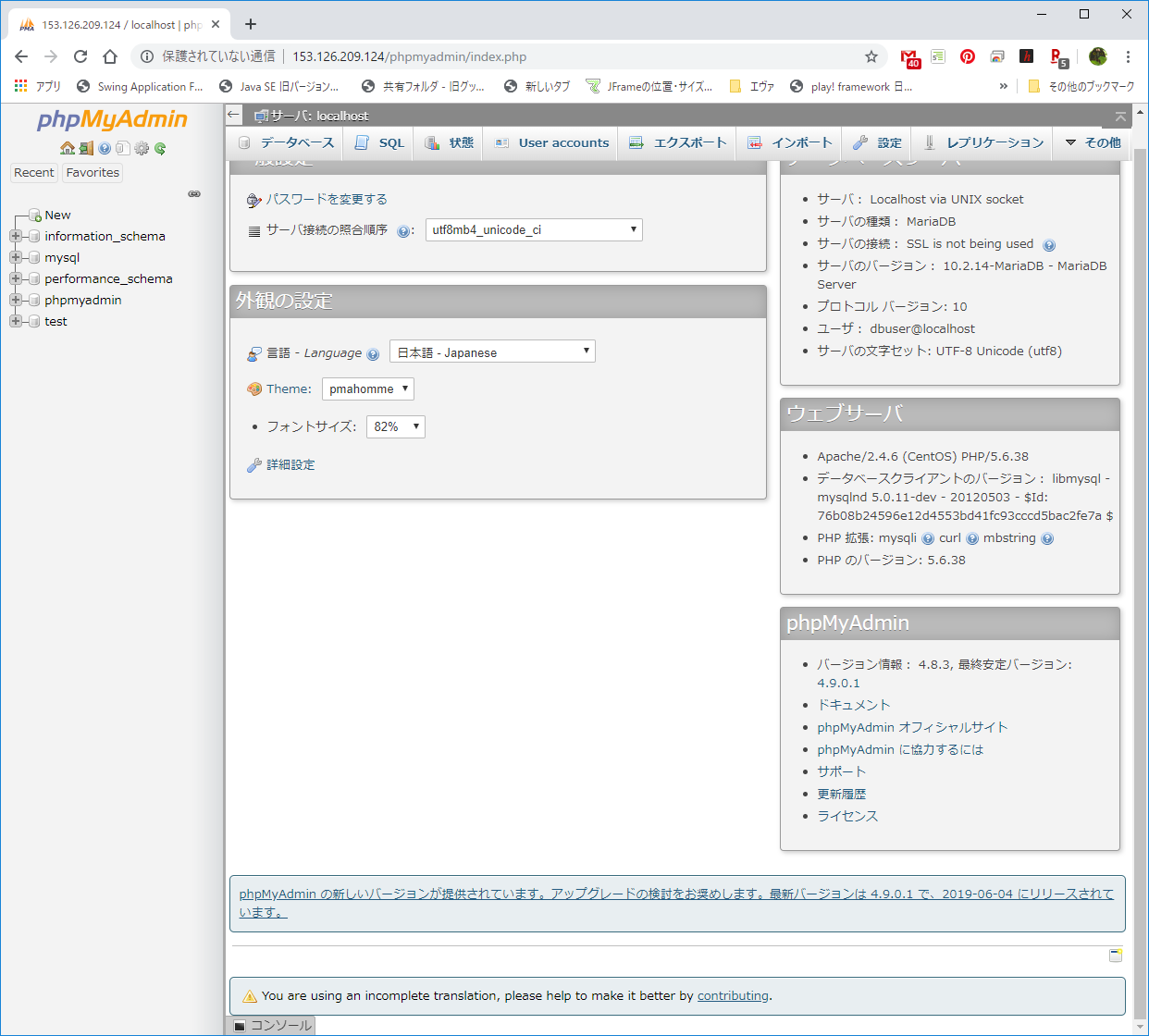Open the データベース tab
Screen dimensions: 1149x1036
click(x=286, y=142)
